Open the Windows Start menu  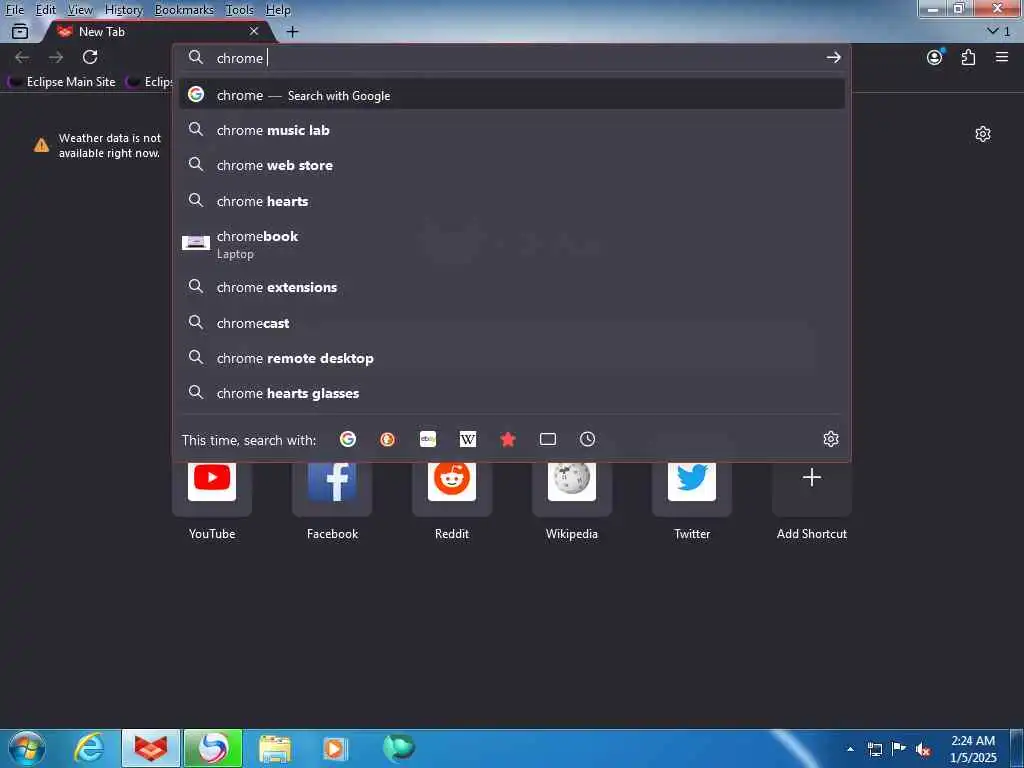[27, 748]
